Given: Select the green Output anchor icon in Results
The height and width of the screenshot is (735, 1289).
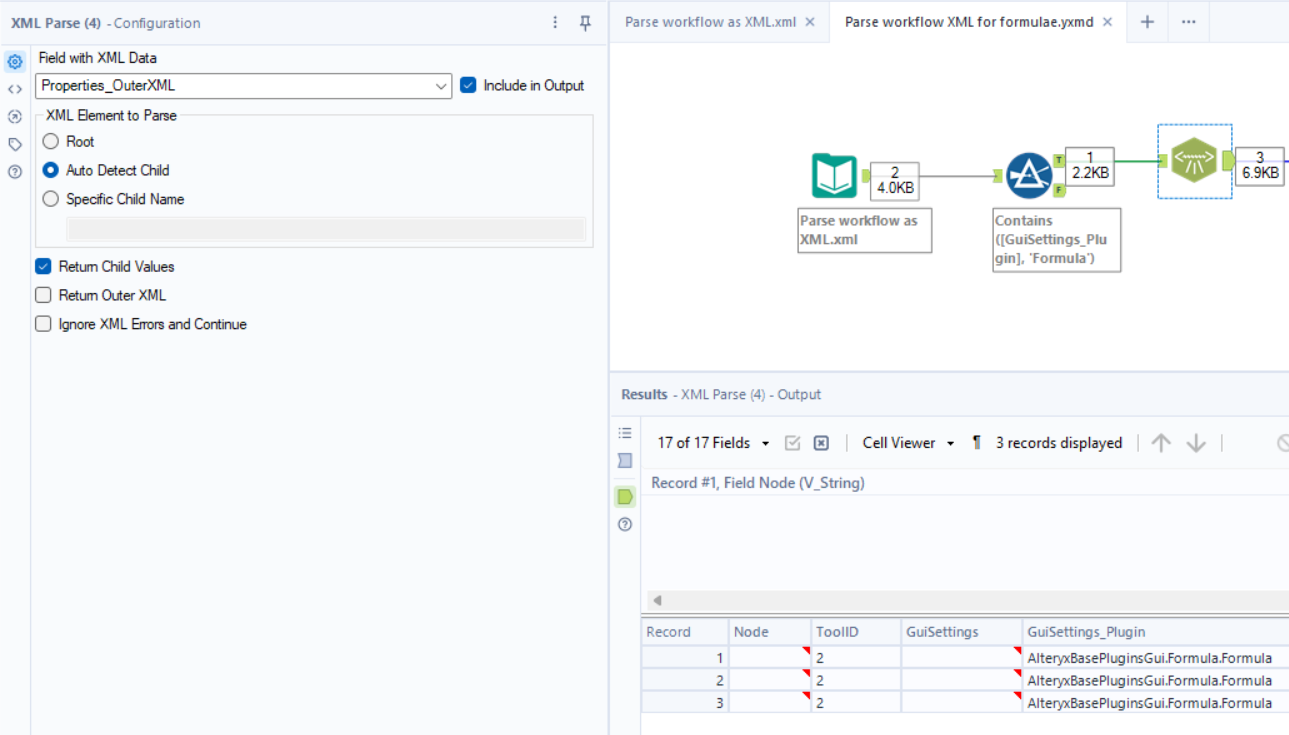Looking at the screenshot, I should point(625,496).
